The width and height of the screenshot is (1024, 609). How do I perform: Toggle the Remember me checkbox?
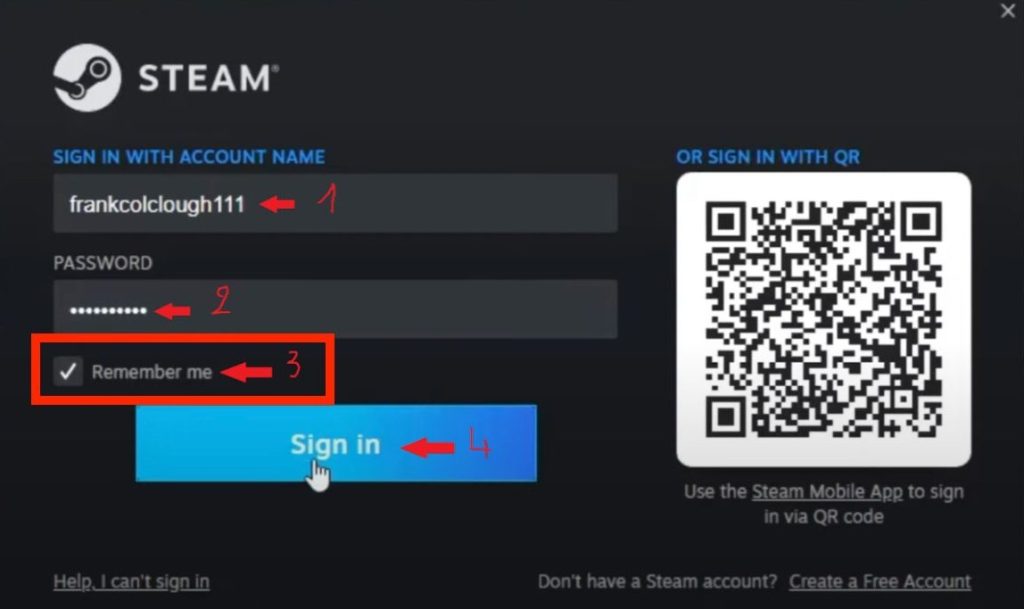68,371
